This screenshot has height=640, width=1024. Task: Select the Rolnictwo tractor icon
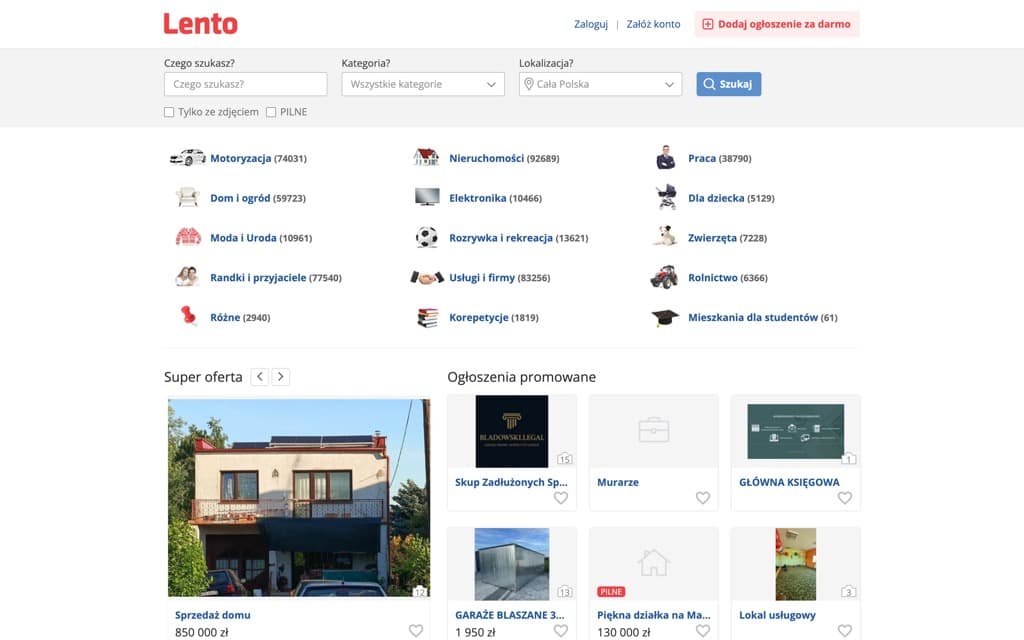[x=665, y=277]
